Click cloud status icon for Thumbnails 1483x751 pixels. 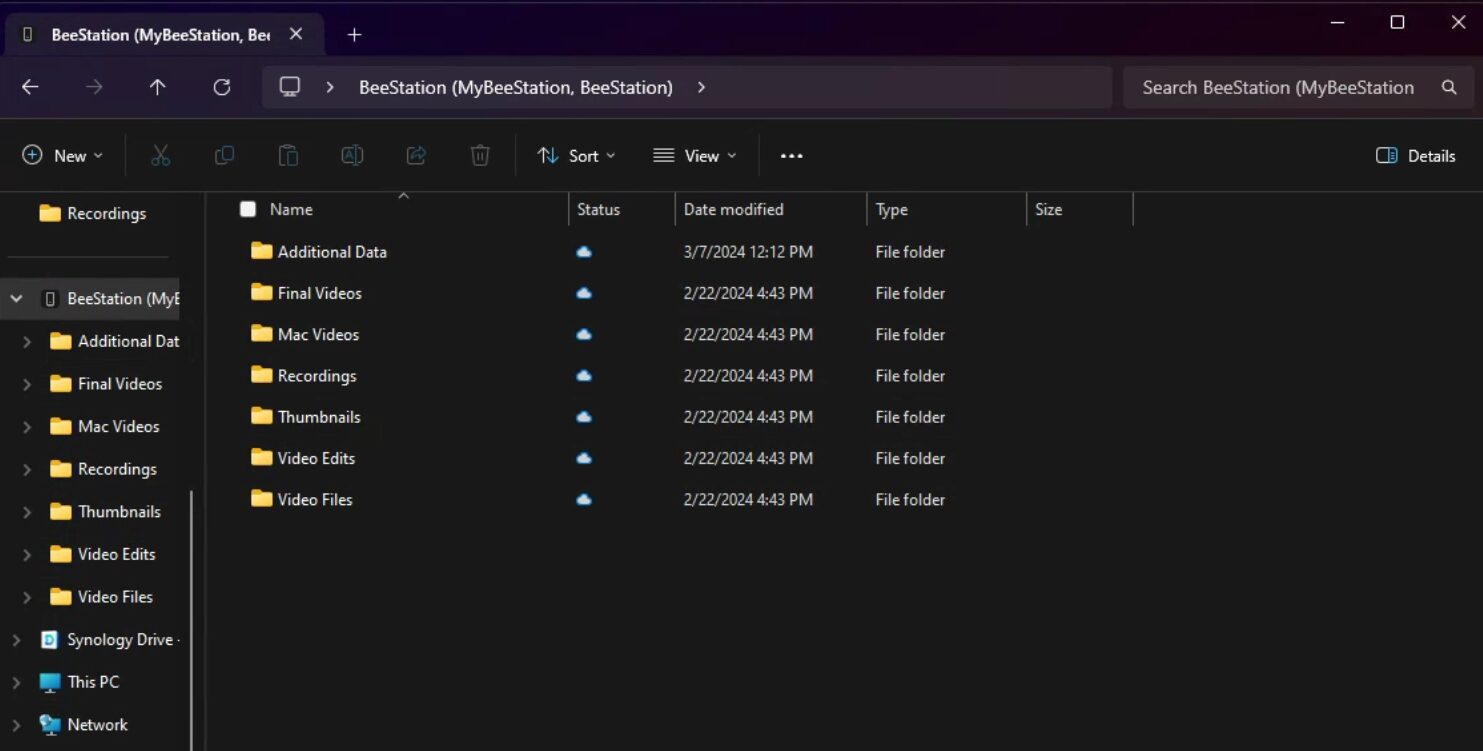click(584, 417)
